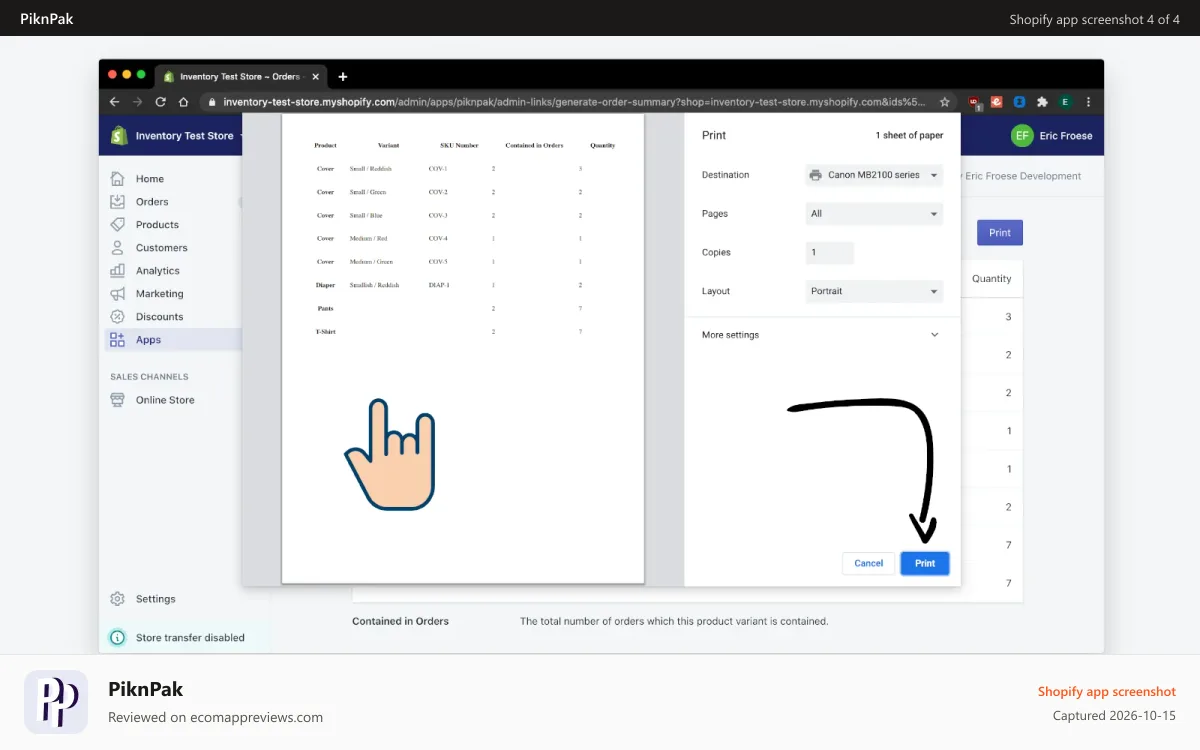The width and height of the screenshot is (1200, 750).
Task: Open a new tab with plus icon
Action: pyautogui.click(x=343, y=76)
